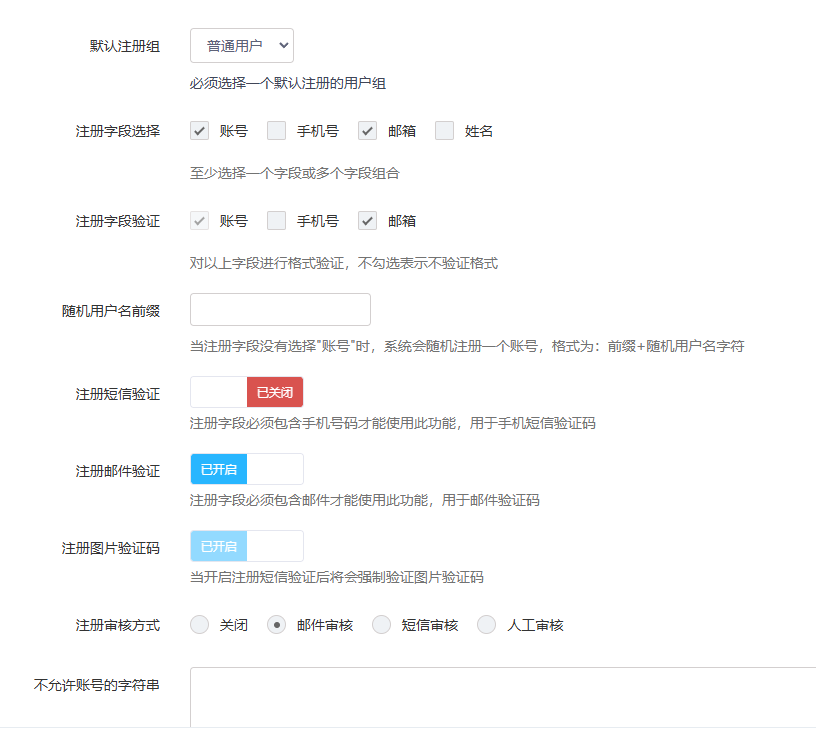The width and height of the screenshot is (816, 746).
Task: Uncheck 邮箱 checkbox in 注册字段选择 row
Action: click(368, 131)
